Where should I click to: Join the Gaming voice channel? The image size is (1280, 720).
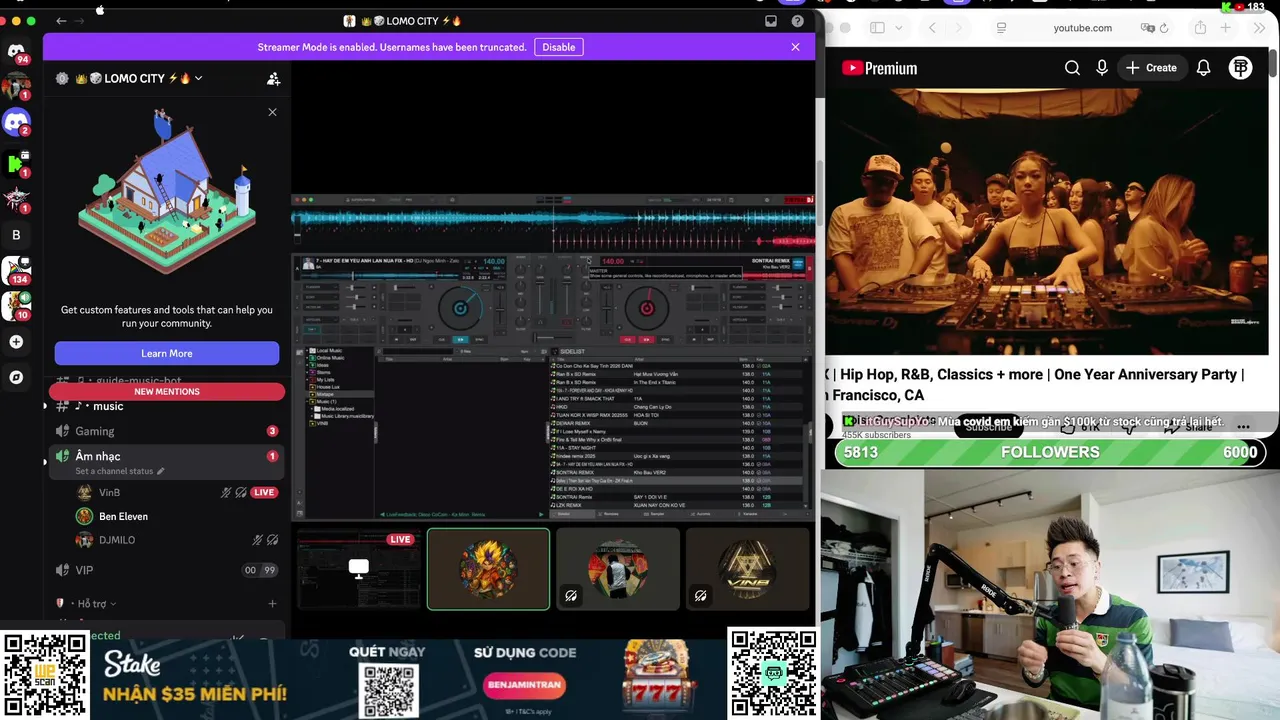(x=165, y=431)
